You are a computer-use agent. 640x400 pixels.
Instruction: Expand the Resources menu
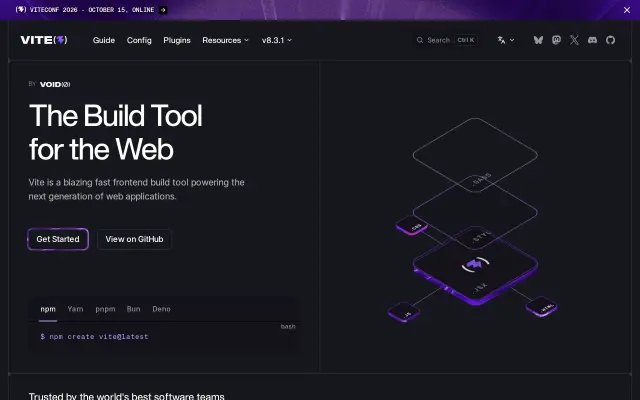[225, 40]
